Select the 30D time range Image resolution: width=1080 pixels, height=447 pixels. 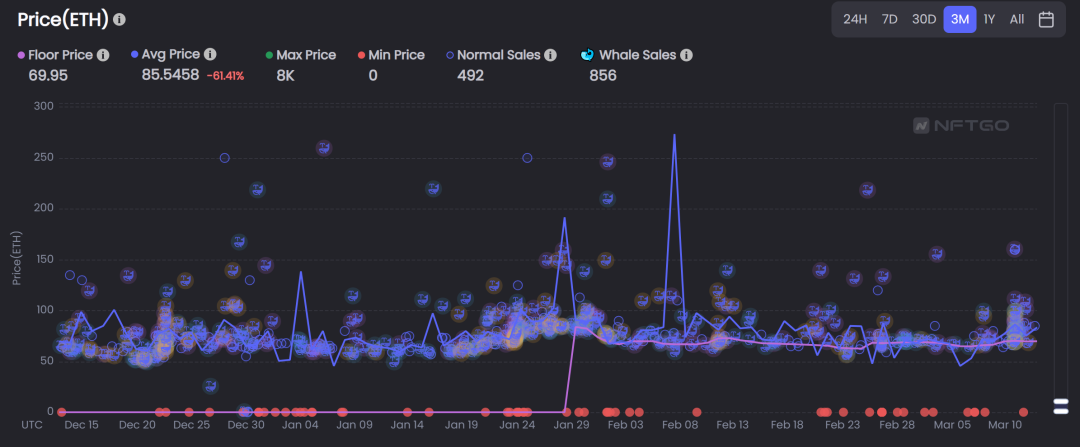coord(924,19)
